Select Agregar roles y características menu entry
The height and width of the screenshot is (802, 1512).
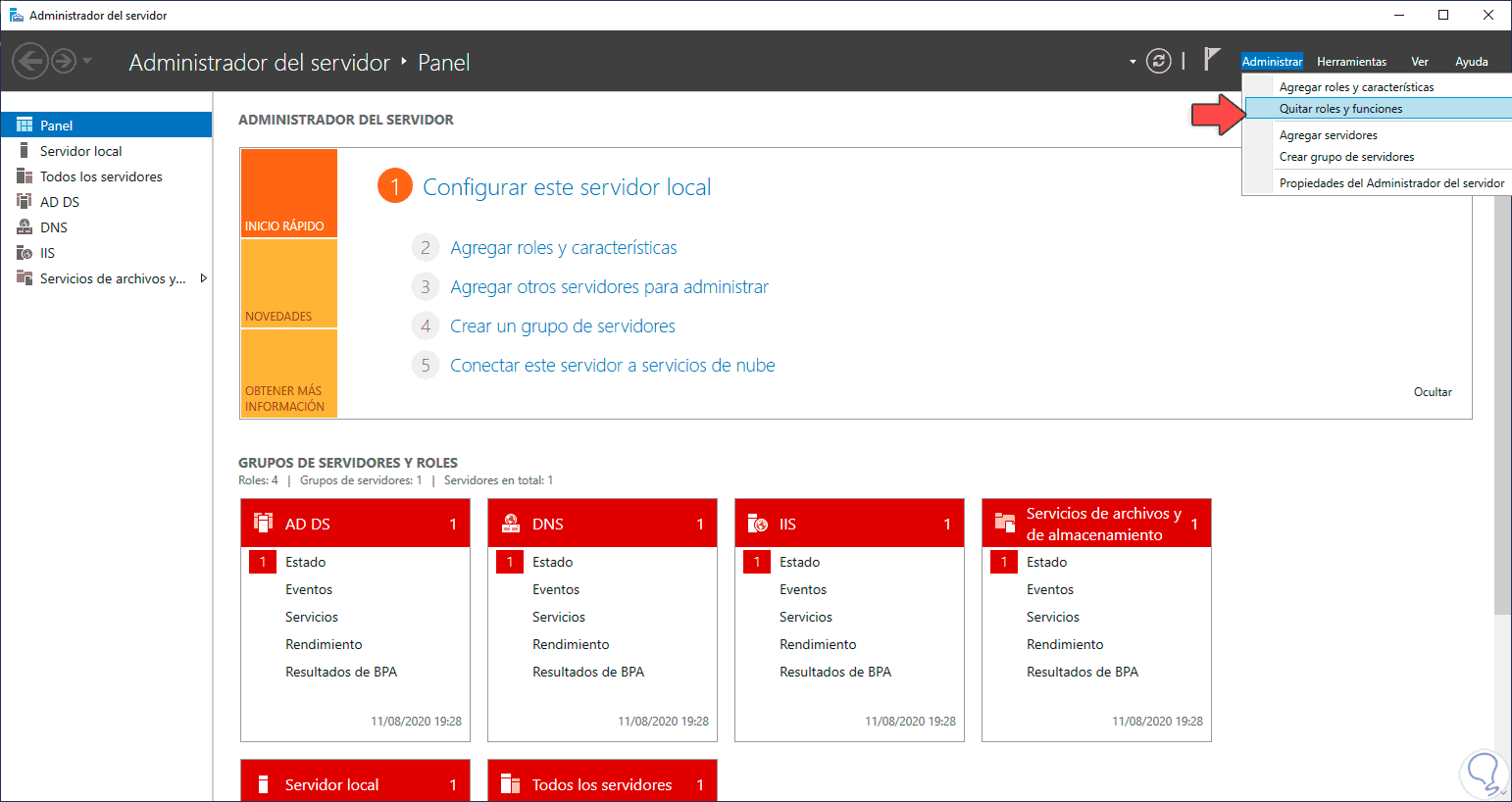1378,87
